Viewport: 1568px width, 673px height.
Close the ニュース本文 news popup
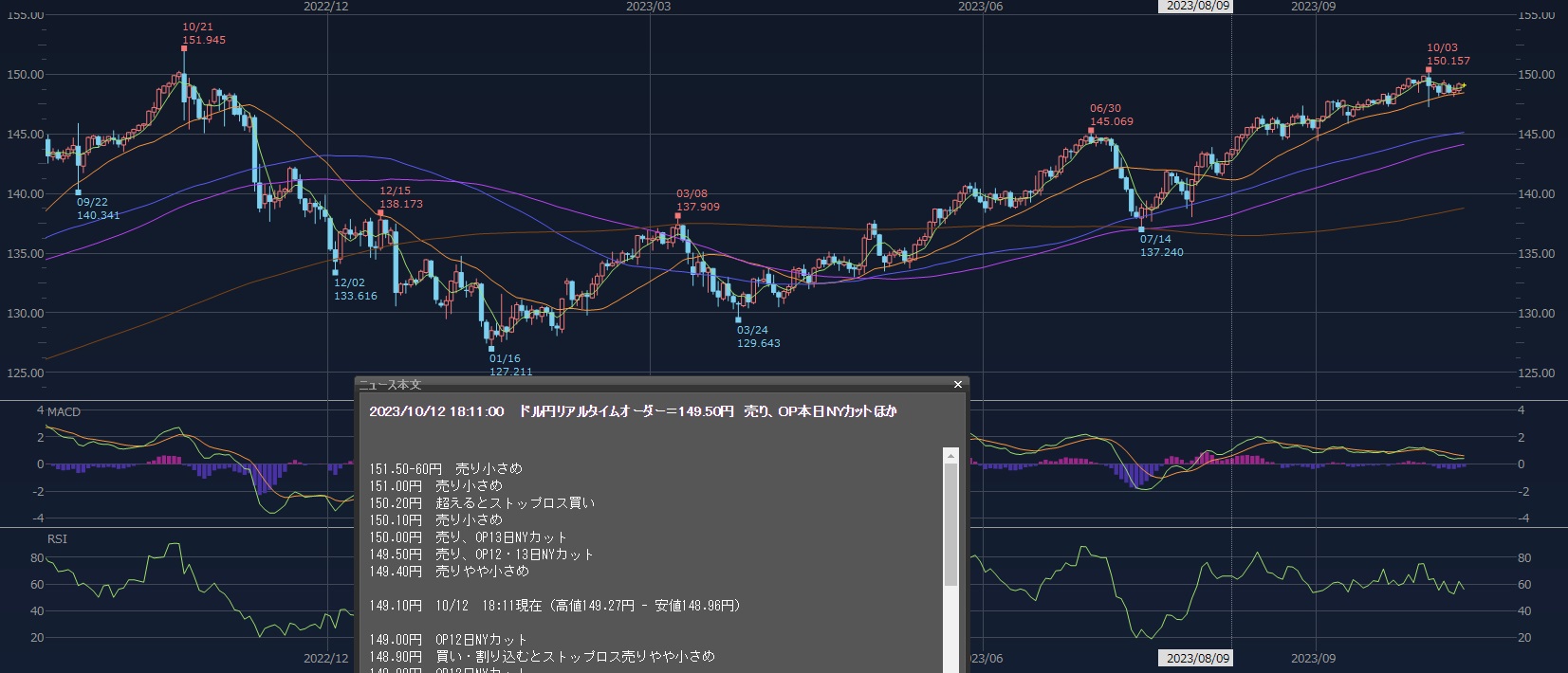[957, 385]
